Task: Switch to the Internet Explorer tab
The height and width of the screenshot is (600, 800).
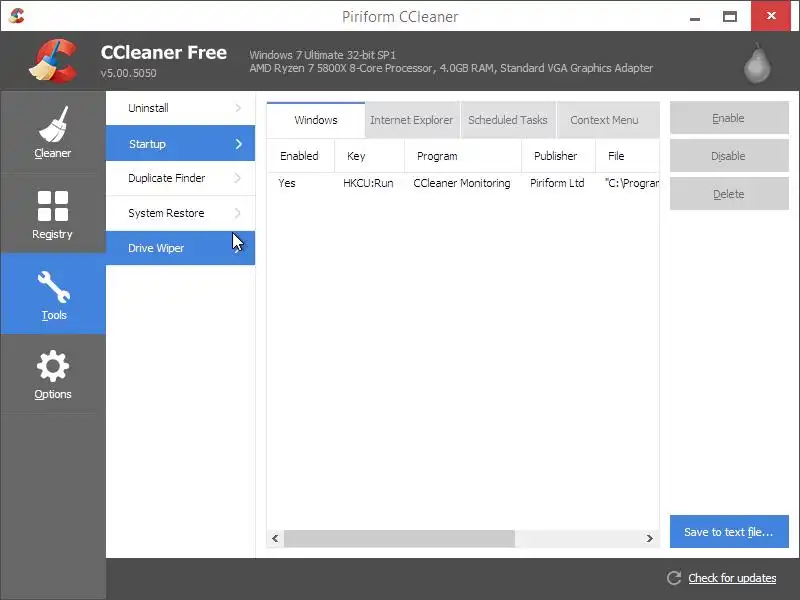Action: coord(412,120)
